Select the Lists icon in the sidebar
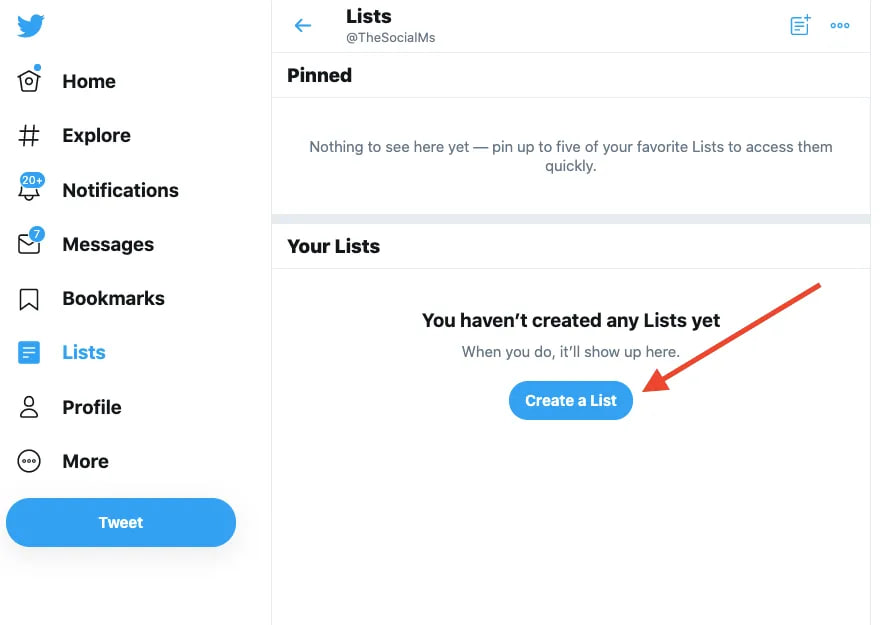 tap(27, 352)
